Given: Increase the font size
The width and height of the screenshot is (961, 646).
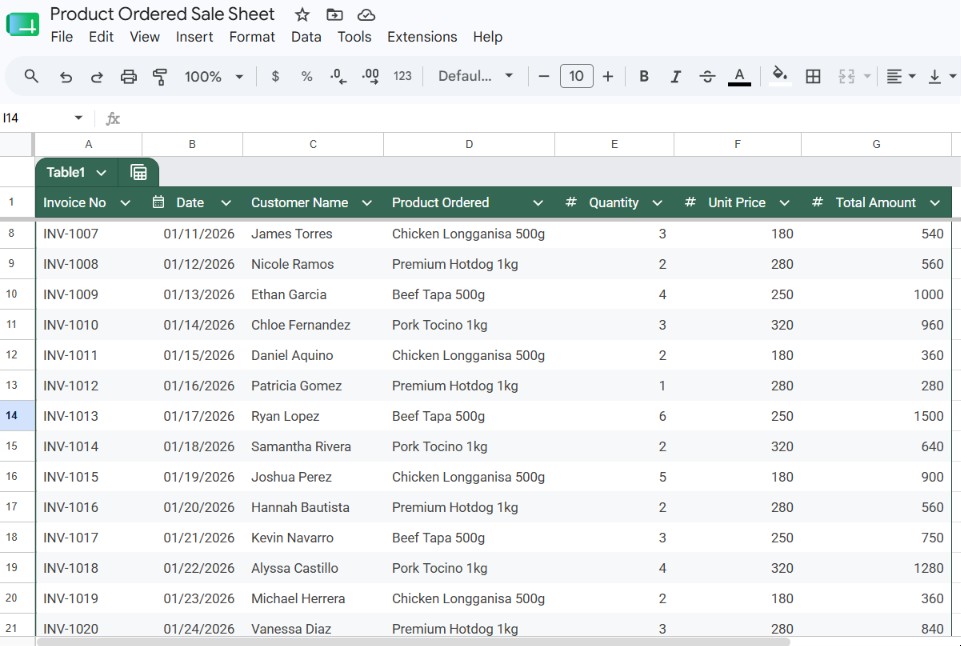Looking at the screenshot, I should [x=607, y=76].
